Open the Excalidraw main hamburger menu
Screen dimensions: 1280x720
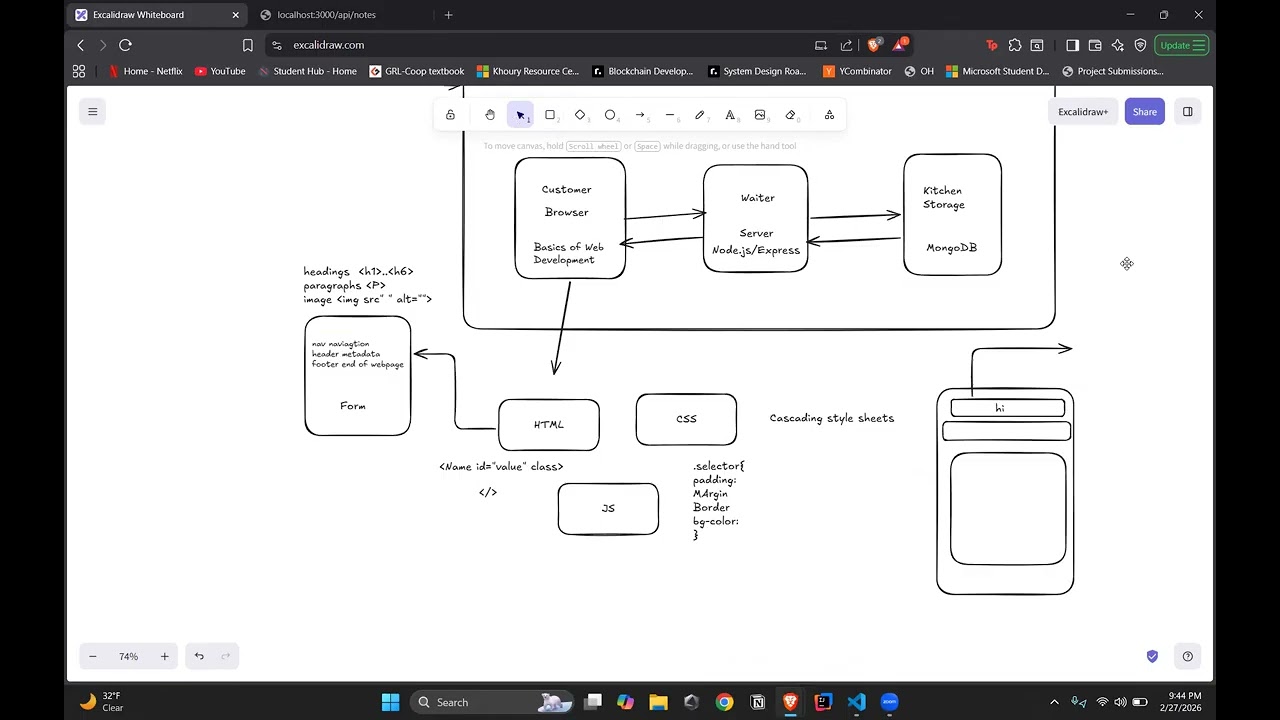(x=93, y=112)
